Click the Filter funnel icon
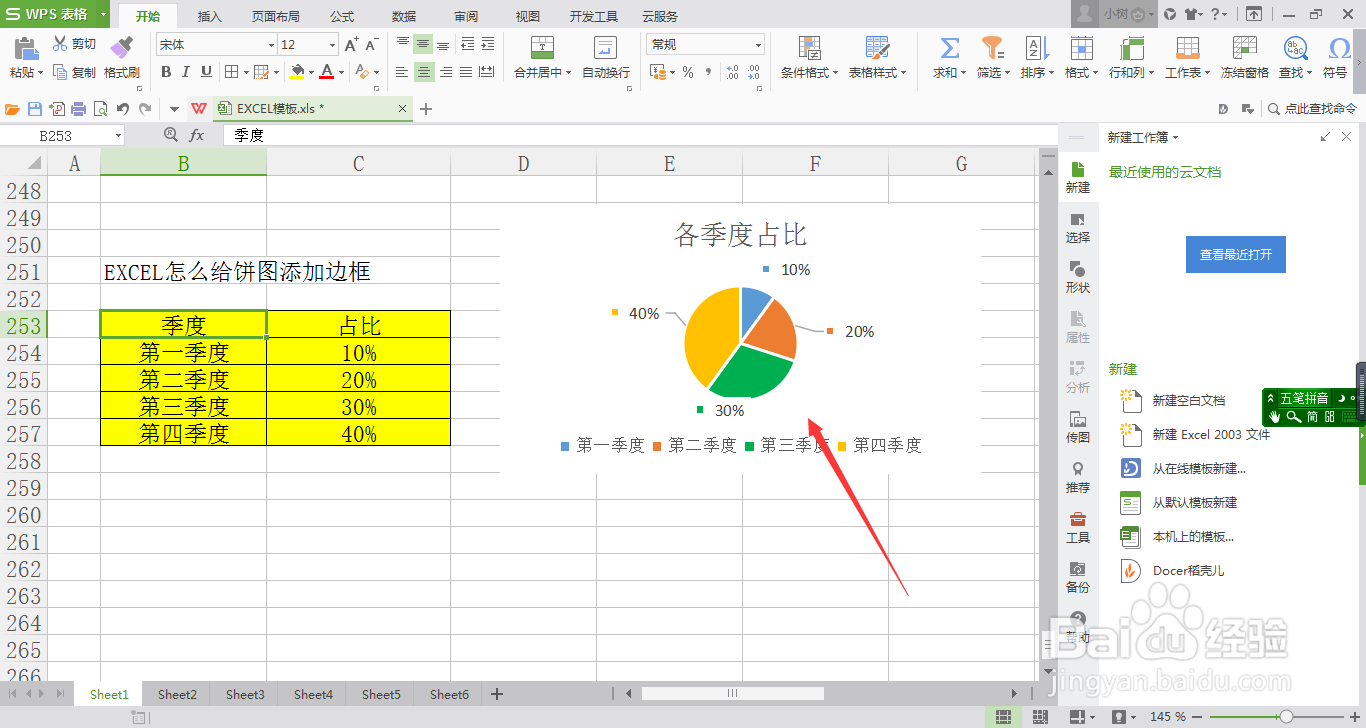This screenshot has width=1366, height=728. [x=992, y=48]
